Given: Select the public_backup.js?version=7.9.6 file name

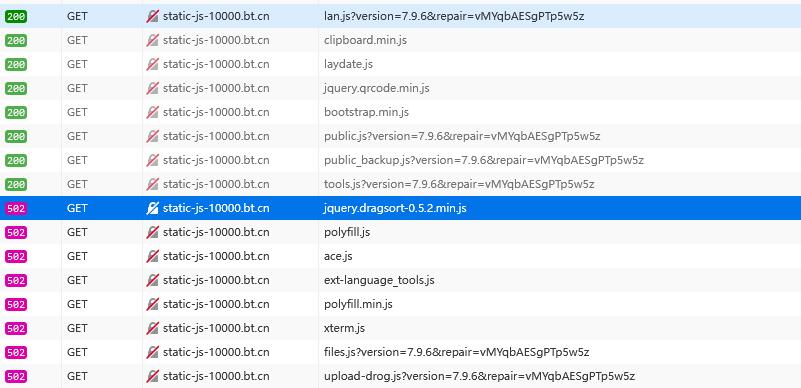Looking at the screenshot, I should pos(484,160).
